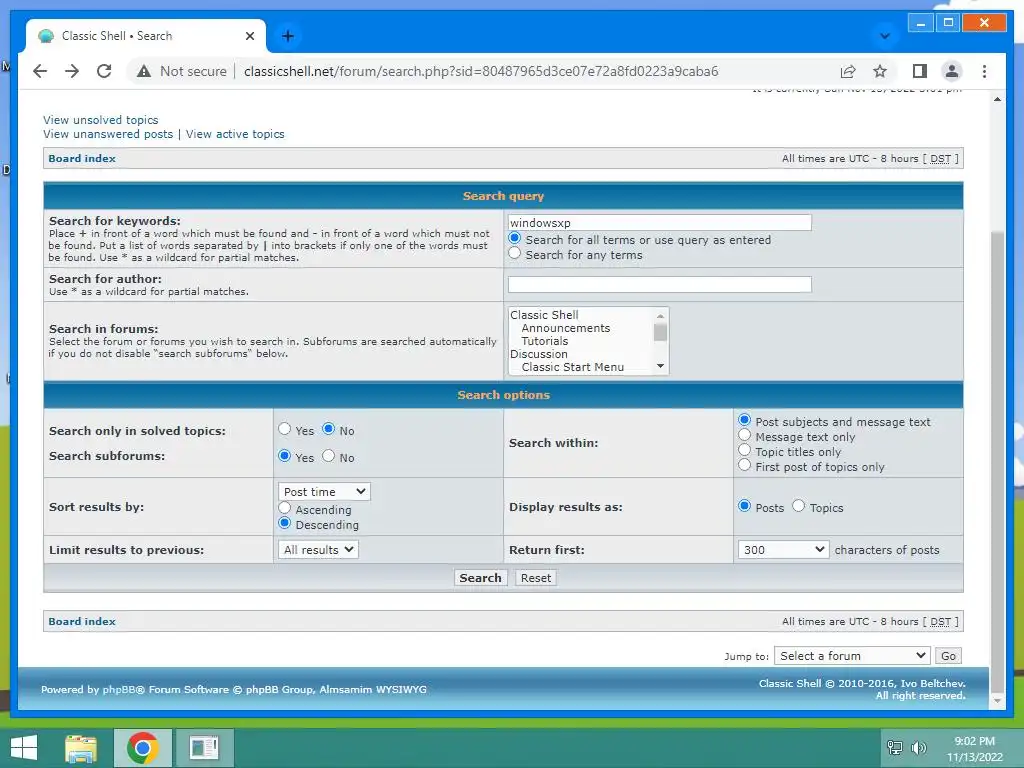Viewport: 1024px width, 768px height.
Task: Open 'View unanswered posts' link
Action: pyautogui.click(x=108, y=134)
